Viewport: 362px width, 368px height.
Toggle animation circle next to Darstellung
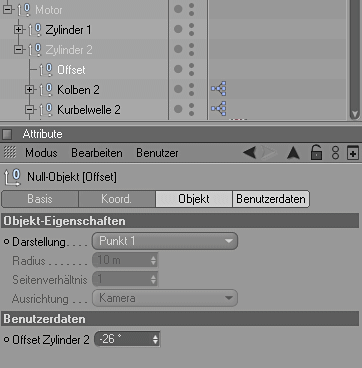click(x=6, y=242)
